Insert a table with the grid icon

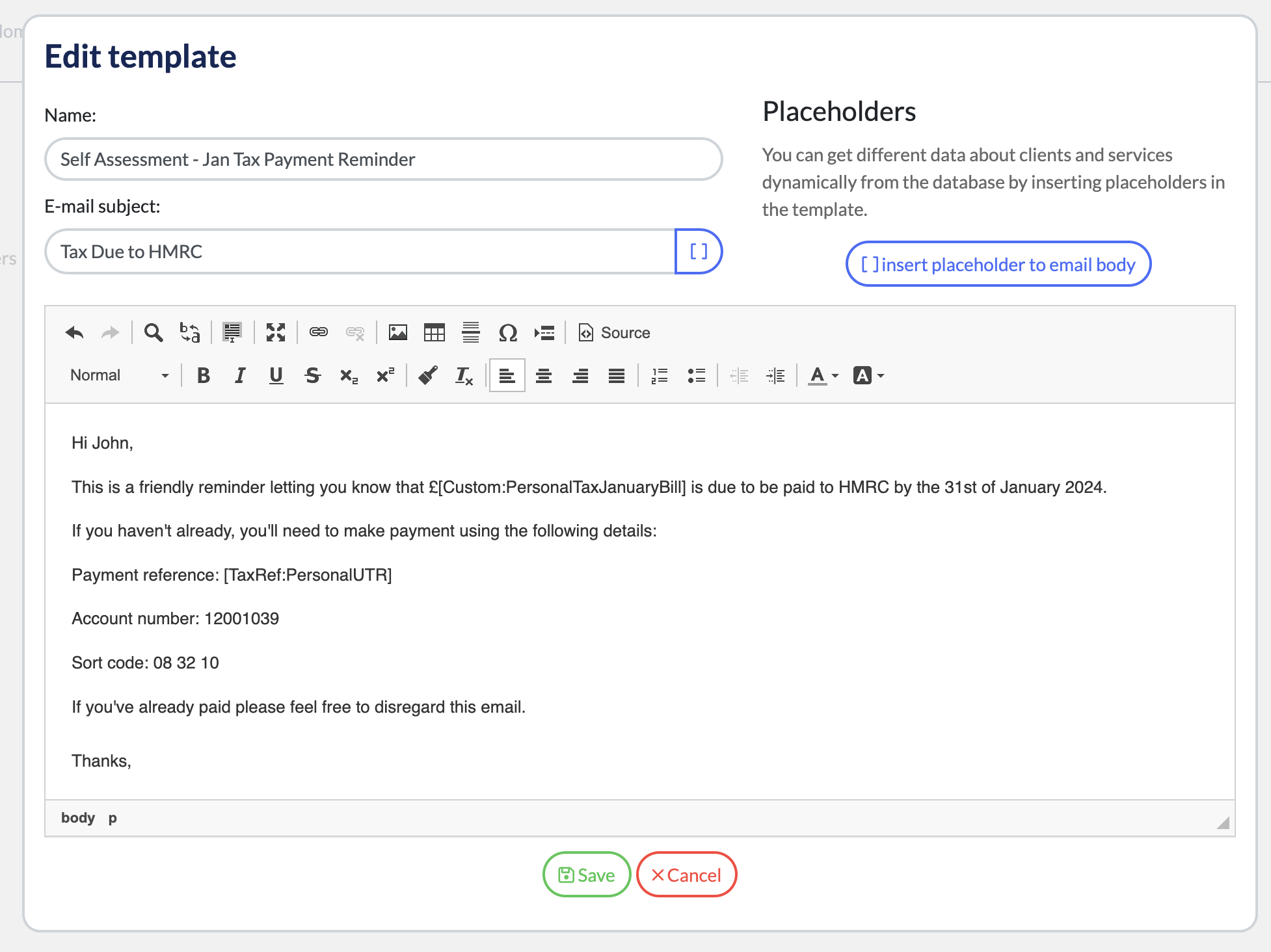pos(435,333)
